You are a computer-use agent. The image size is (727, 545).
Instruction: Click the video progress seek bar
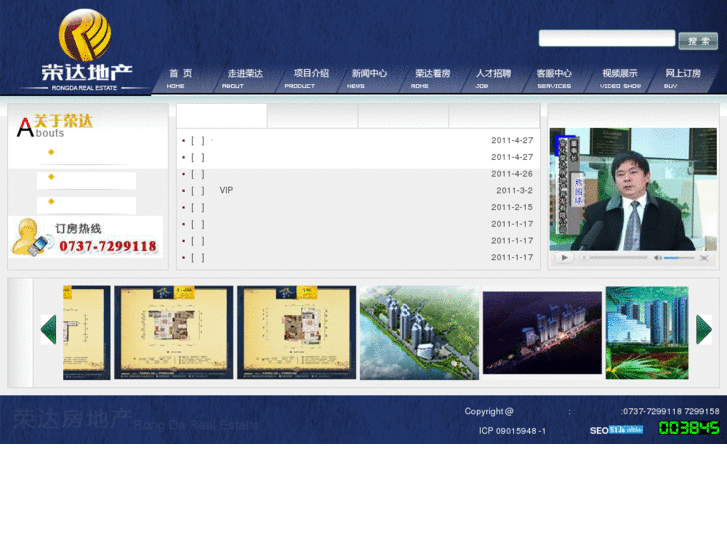coord(615,257)
